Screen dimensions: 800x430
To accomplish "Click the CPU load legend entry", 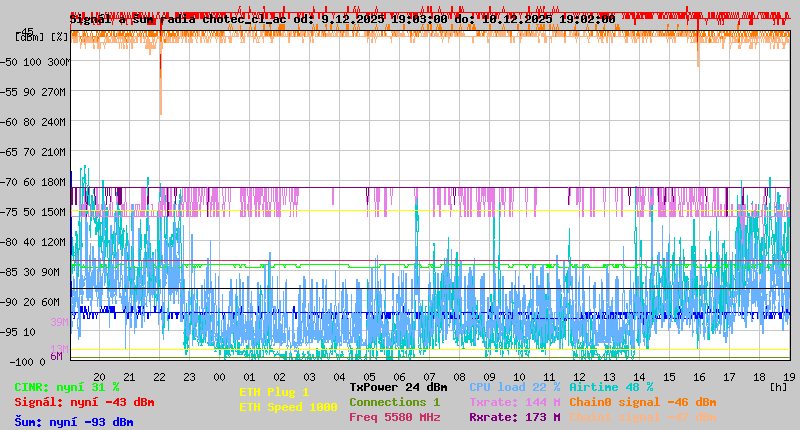I will coord(514,386).
